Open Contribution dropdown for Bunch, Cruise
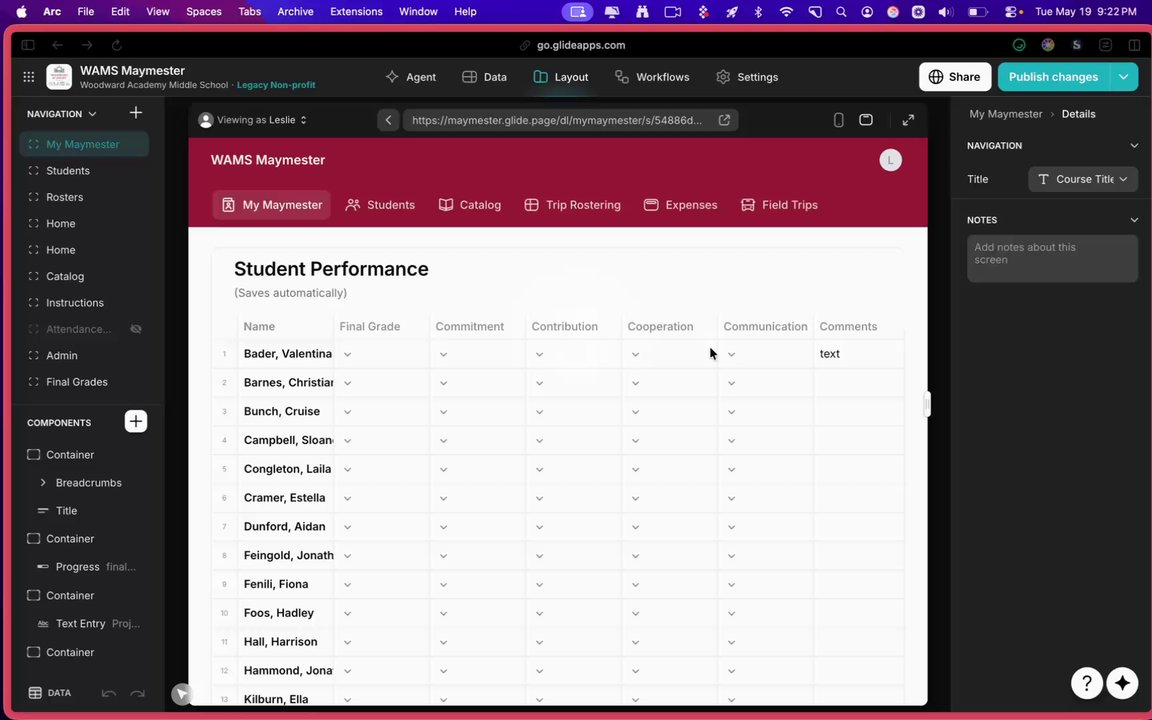Image resolution: width=1152 pixels, height=720 pixels. pos(539,411)
